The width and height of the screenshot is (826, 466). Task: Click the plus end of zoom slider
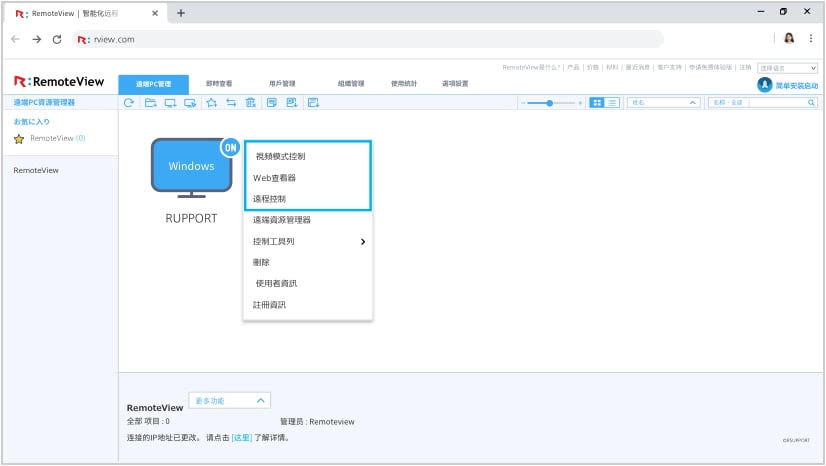580,103
